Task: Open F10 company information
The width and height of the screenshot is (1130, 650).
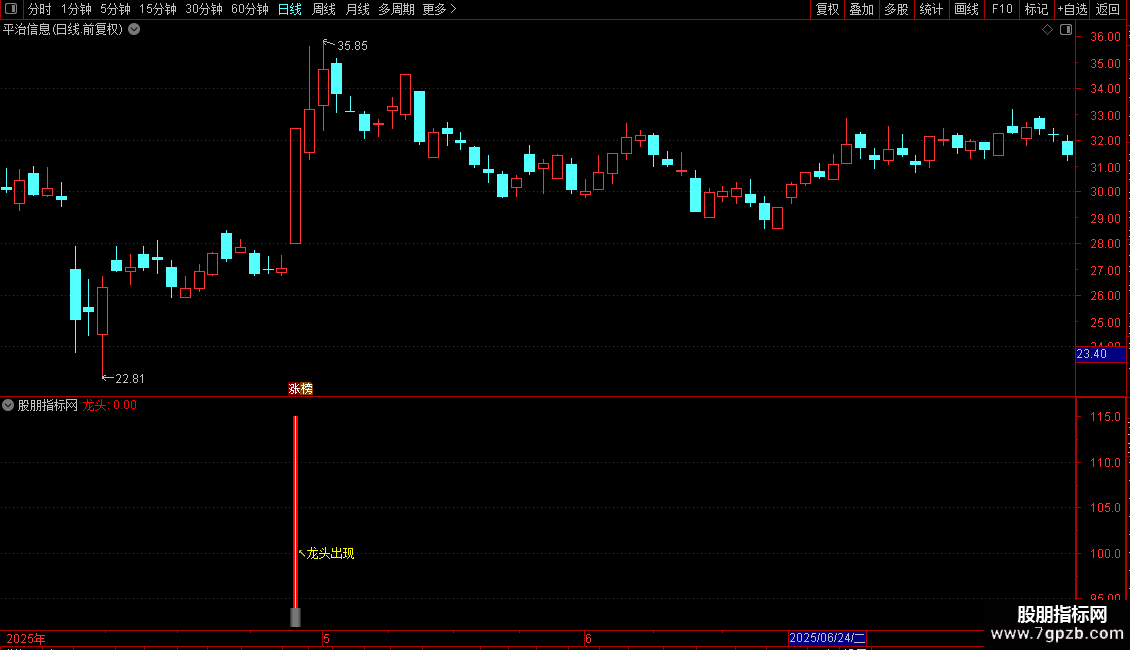Action: (x=1002, y=9)
